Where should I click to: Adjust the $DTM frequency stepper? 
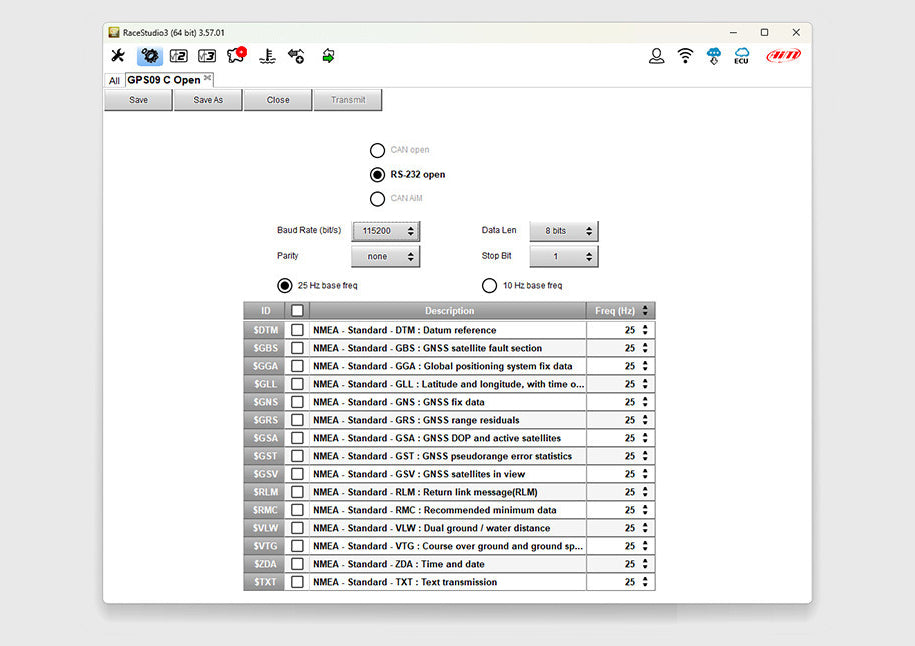645,330
